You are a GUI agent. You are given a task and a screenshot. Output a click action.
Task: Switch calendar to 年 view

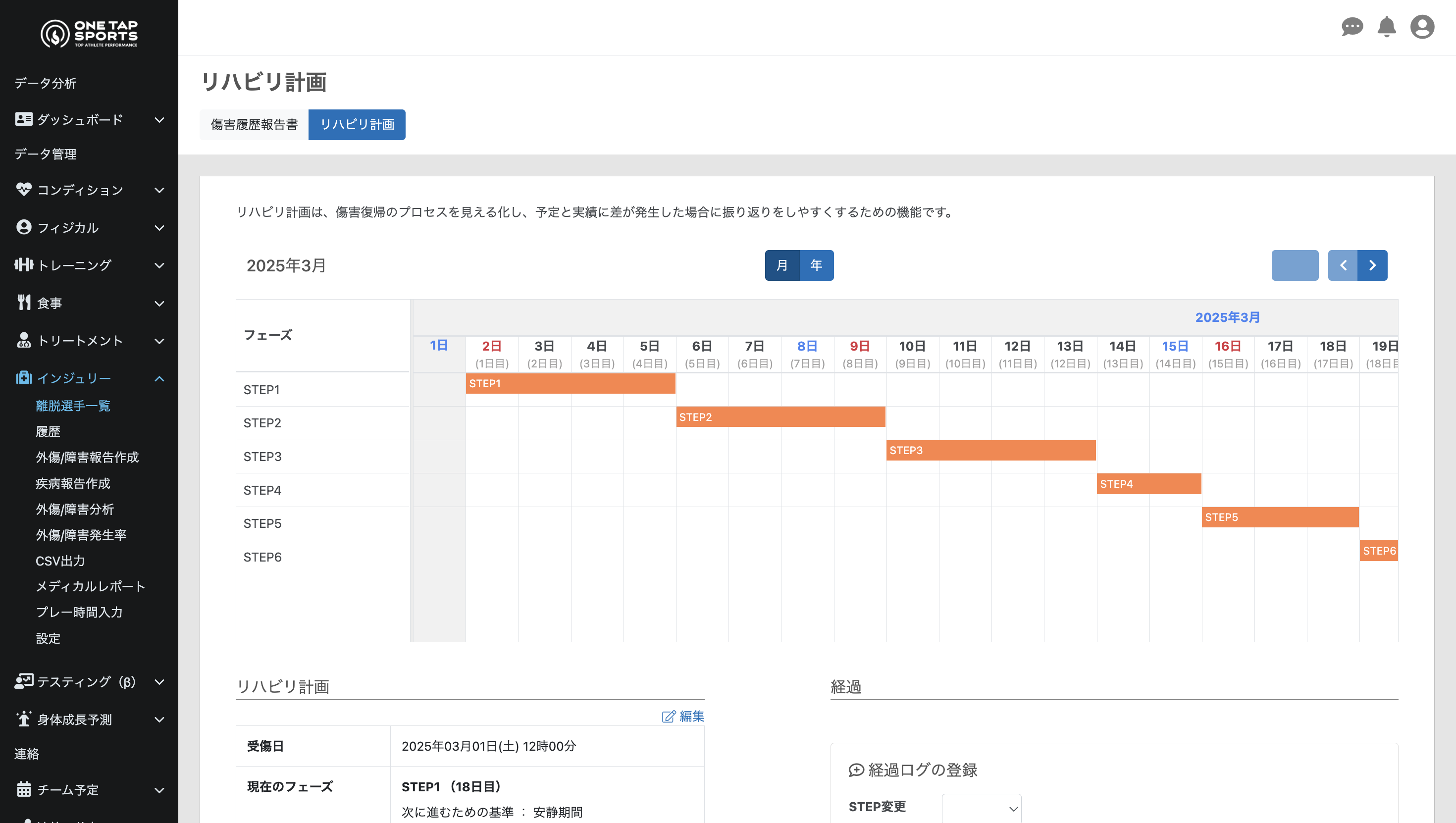[x=817, y=265]
